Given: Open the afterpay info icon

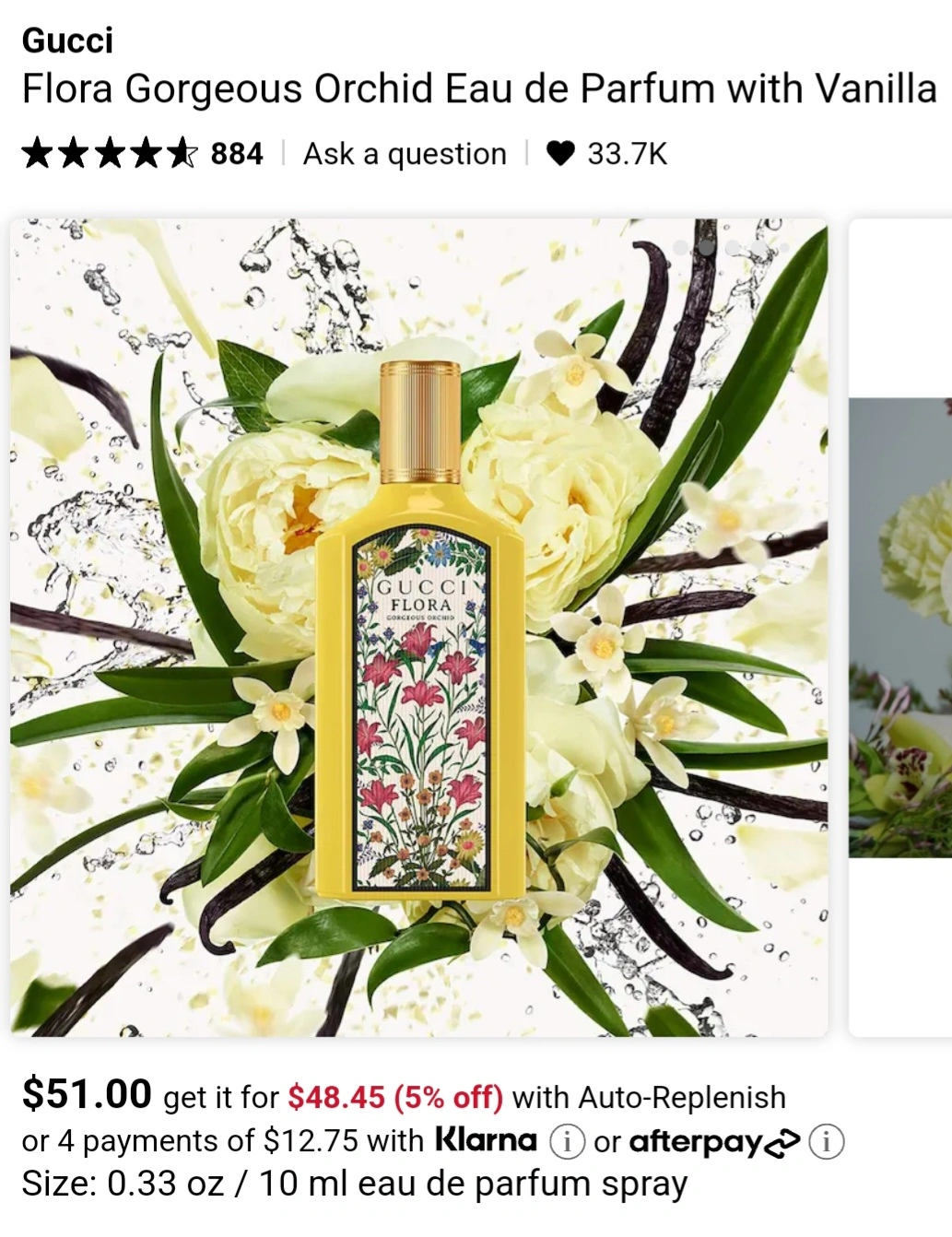Looking at the screenshot, I should pyautogui.click(x=827, y=1143).
